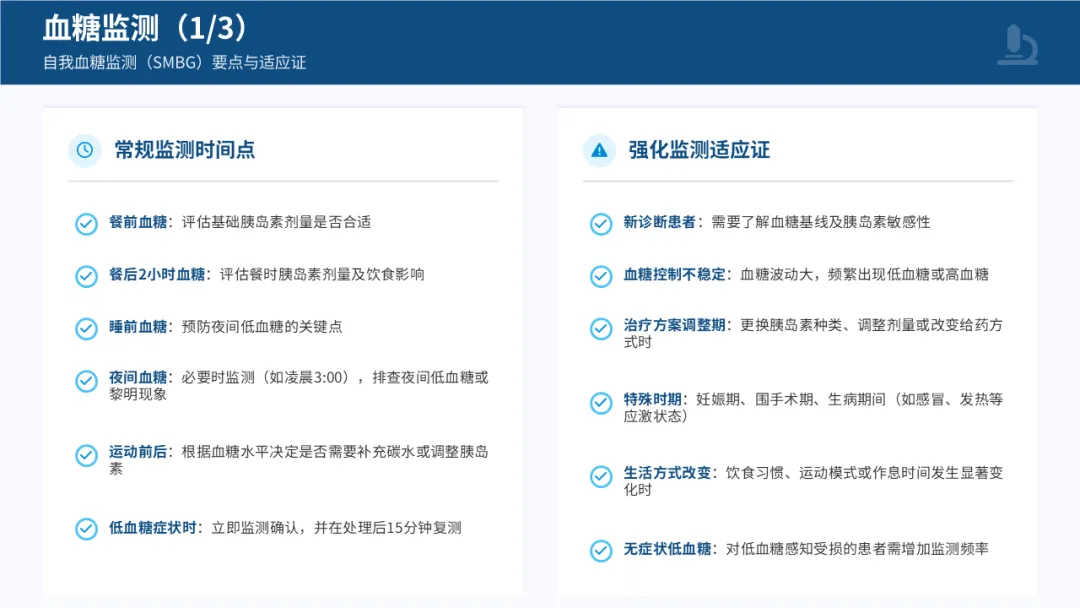Click the warning triangle icon beside 强化监测适应证

pyautogui.click(x=599, y=150)
